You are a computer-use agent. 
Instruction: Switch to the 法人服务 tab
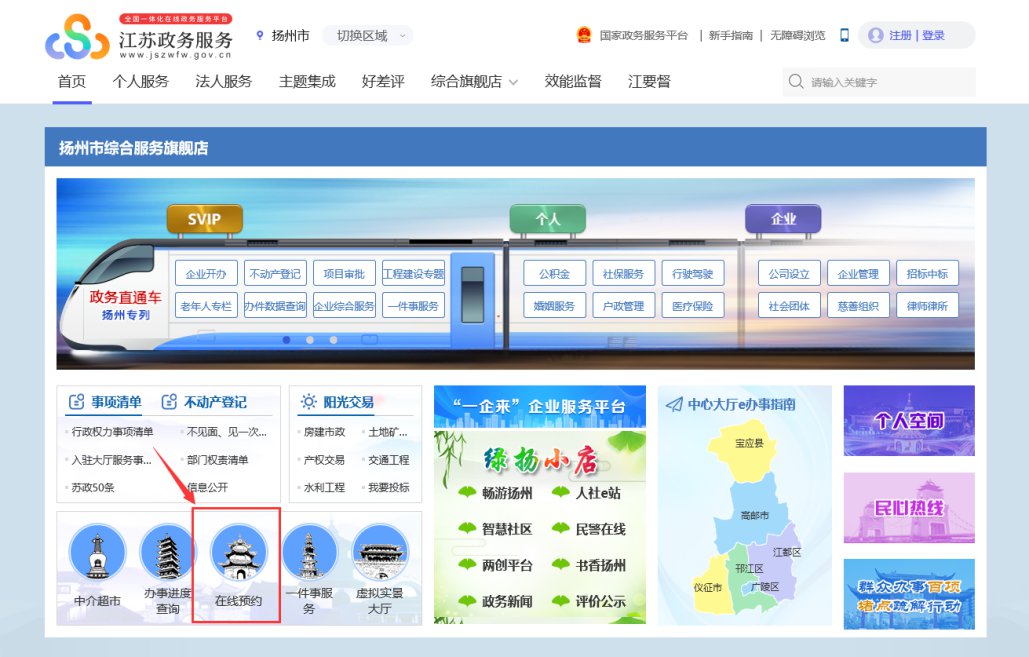pos(223,82)
